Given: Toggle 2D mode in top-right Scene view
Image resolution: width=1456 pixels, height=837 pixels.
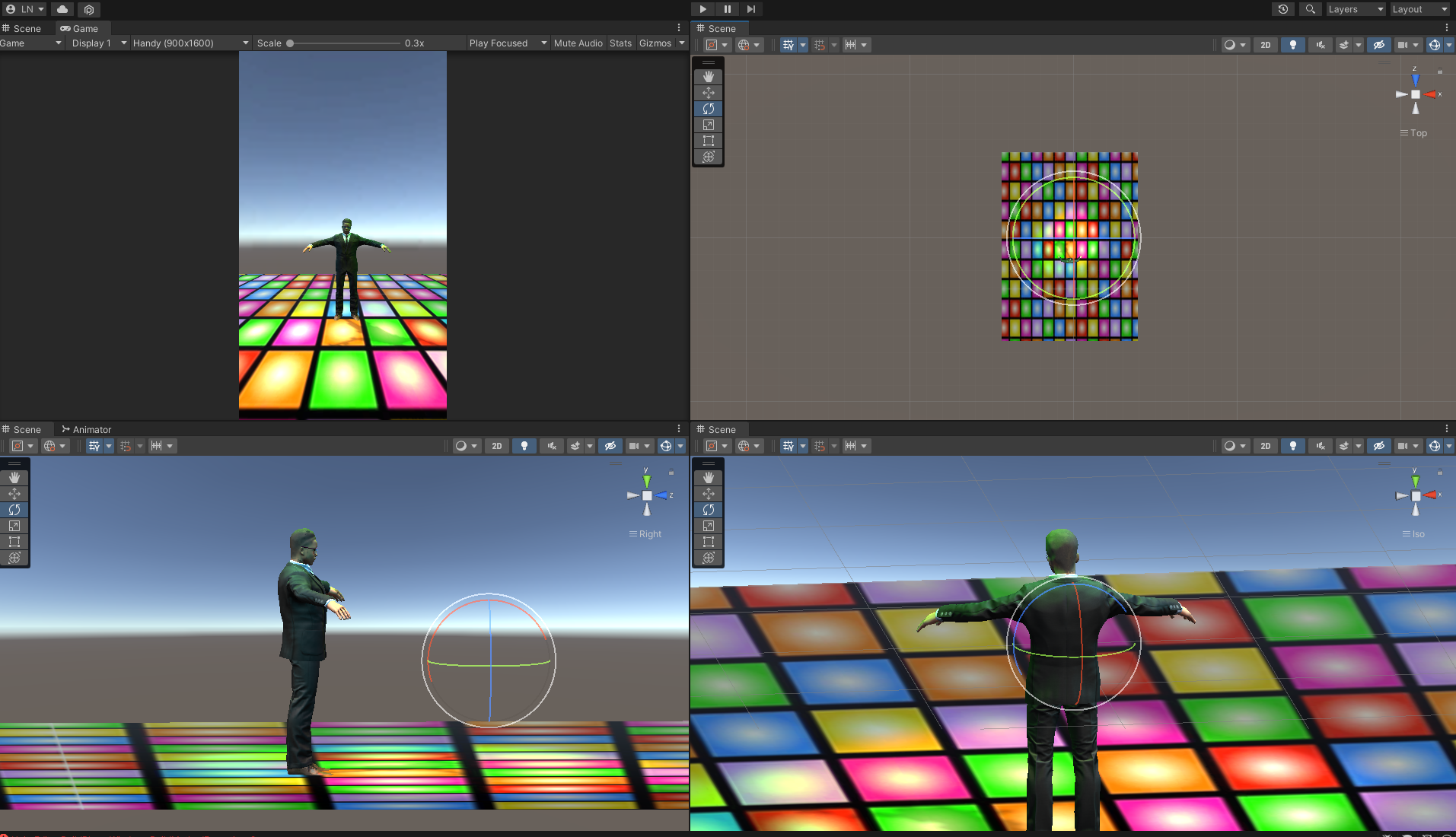Looking at the screenshot, I should [x=1265, y=45].
